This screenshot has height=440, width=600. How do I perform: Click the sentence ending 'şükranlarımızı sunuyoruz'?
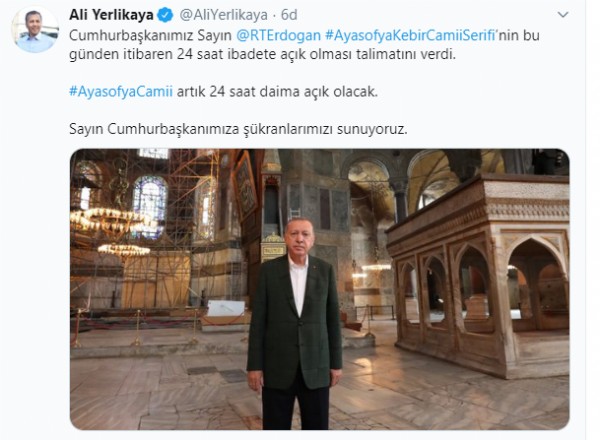238,129
